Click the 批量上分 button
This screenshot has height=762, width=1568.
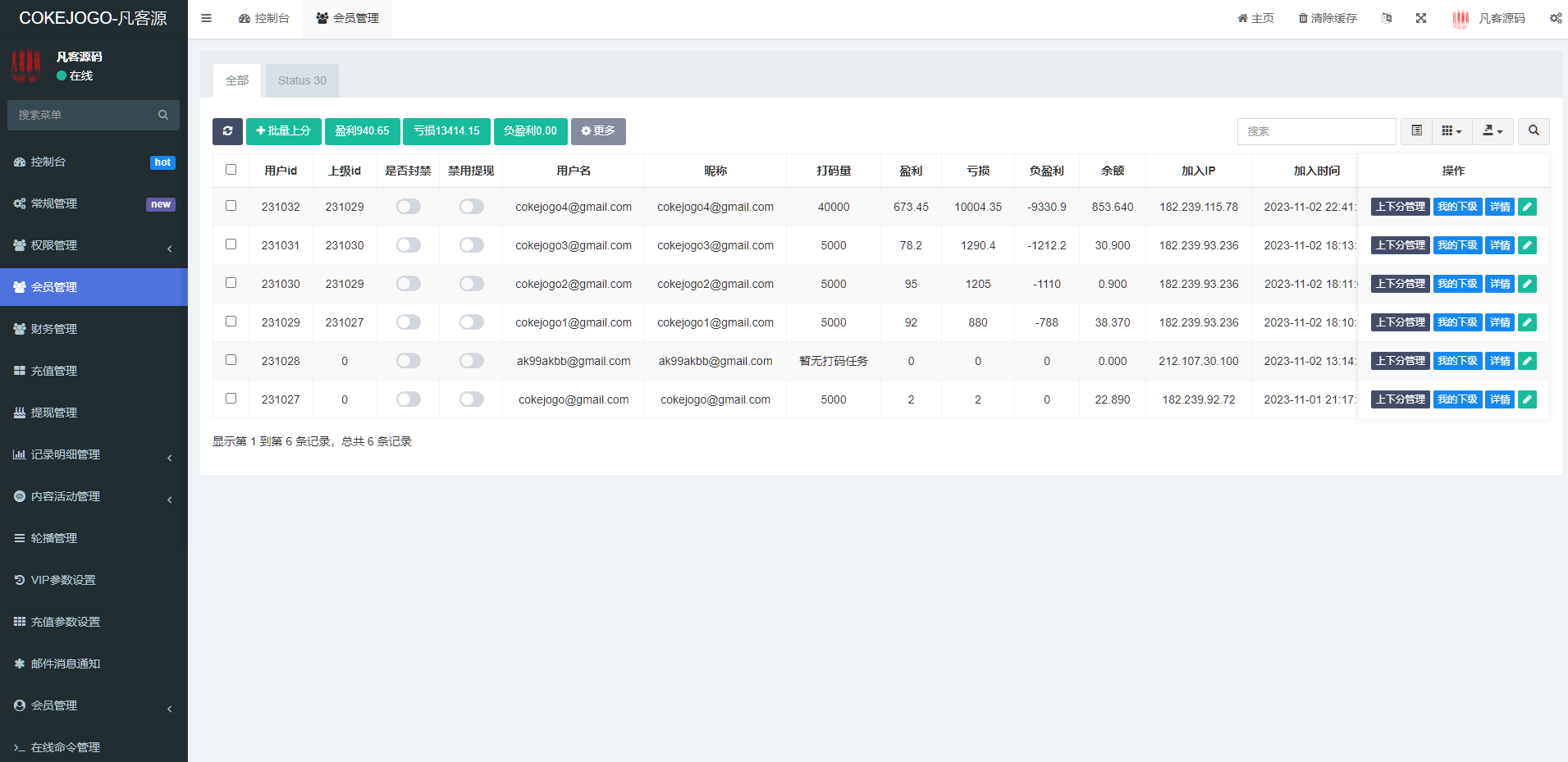[x=283, y=131]
